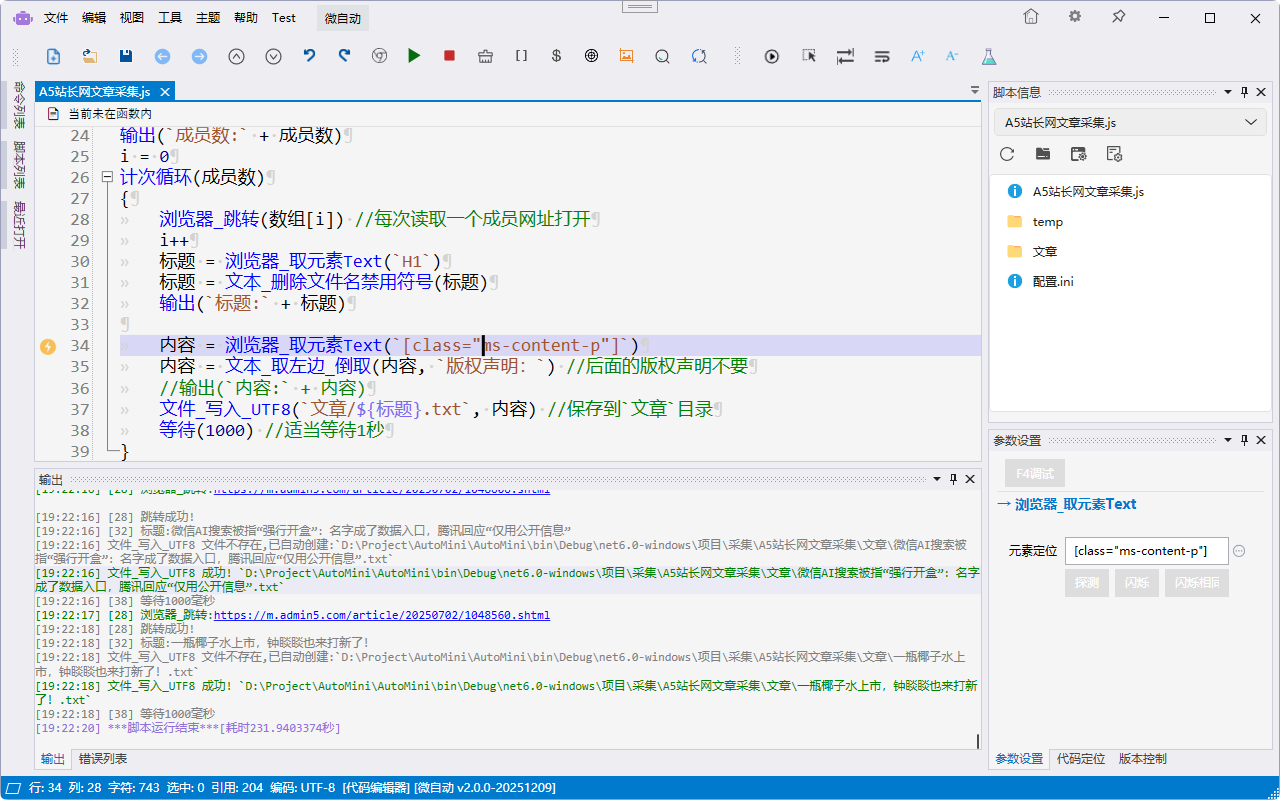This screenshot has width=1280, height=800.
Task: Click the new file icon in toolbar
Action: [x=54, y=56]
